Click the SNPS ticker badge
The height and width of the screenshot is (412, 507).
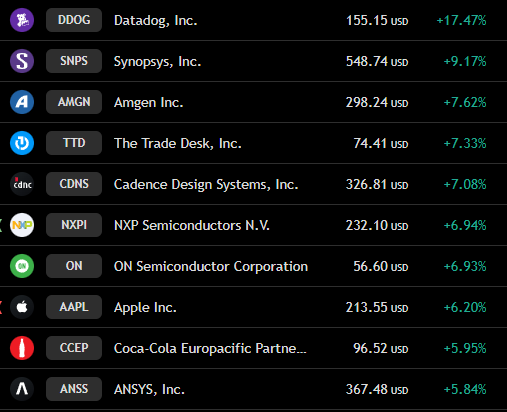[x=74, y=61]
